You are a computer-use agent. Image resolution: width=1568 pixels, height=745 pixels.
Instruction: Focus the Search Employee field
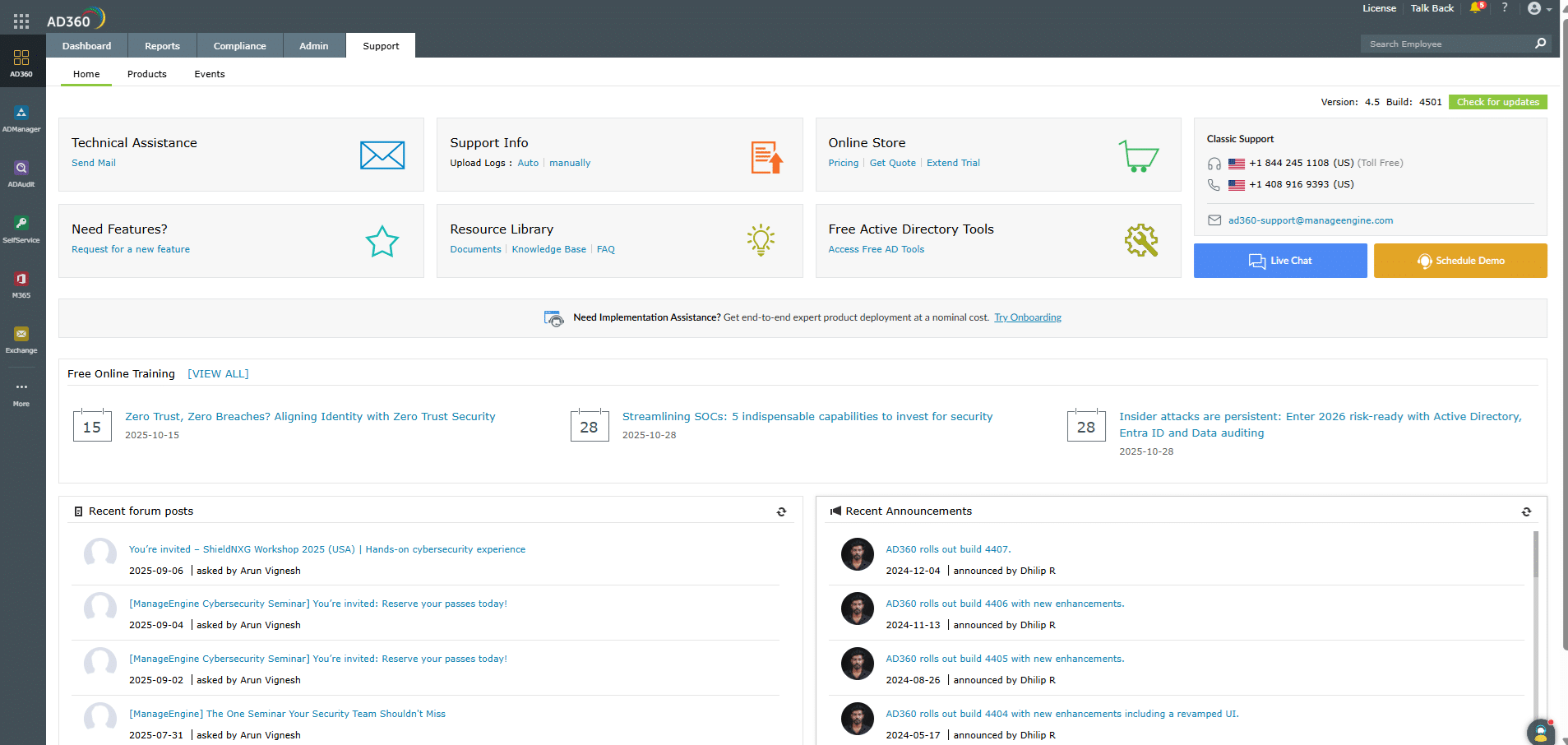pyautogui.click(x=1445, y=44)
